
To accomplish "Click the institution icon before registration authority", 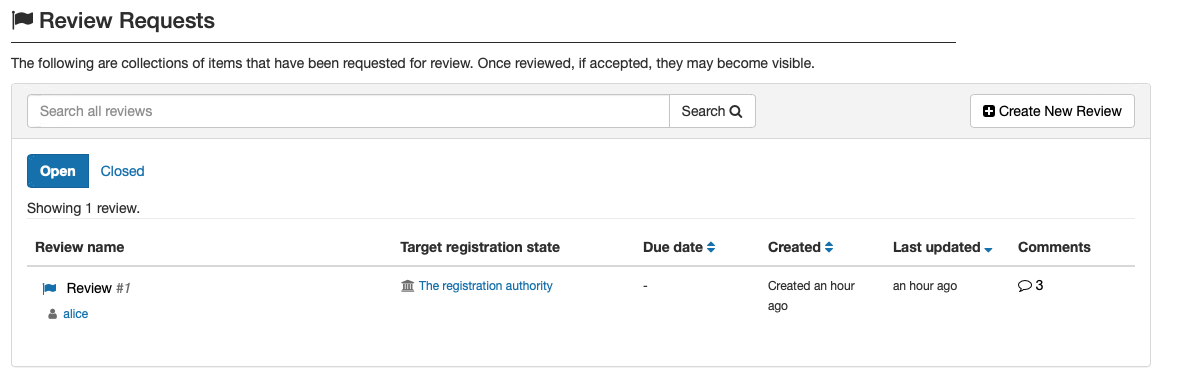I will (408, 286).
